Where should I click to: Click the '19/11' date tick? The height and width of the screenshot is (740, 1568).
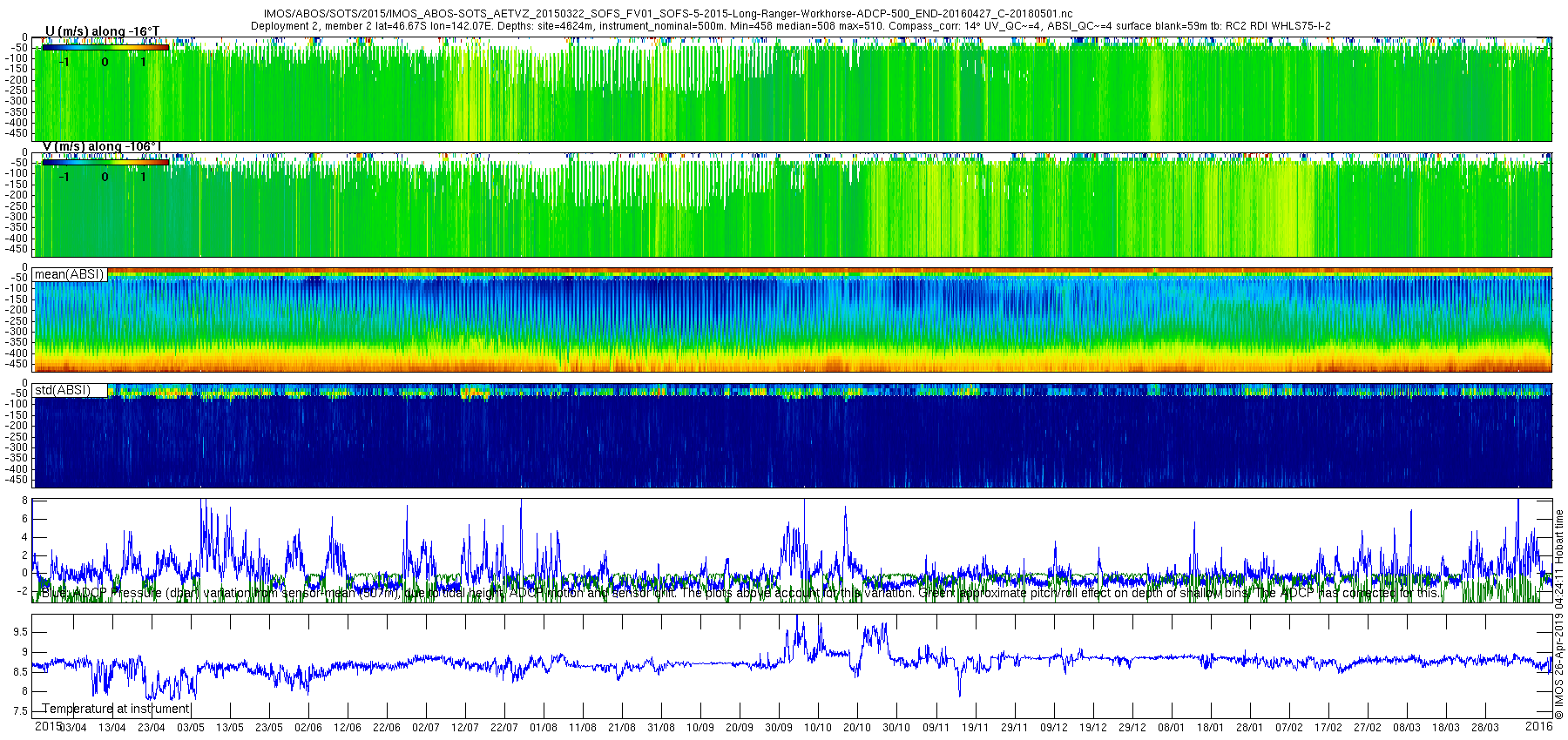976,728
